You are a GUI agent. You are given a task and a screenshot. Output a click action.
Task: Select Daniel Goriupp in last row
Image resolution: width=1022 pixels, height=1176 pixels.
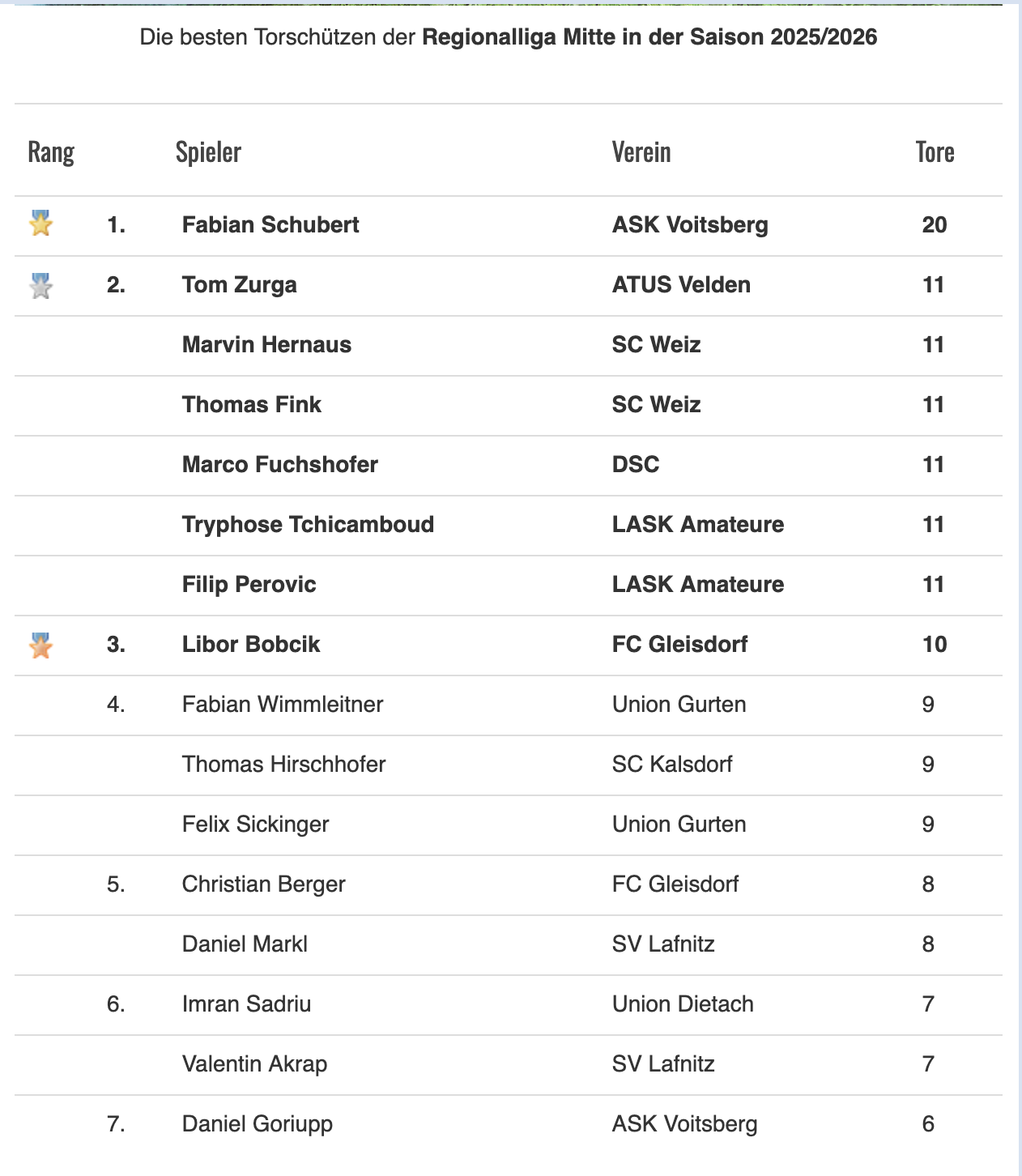coord(257,1123)
